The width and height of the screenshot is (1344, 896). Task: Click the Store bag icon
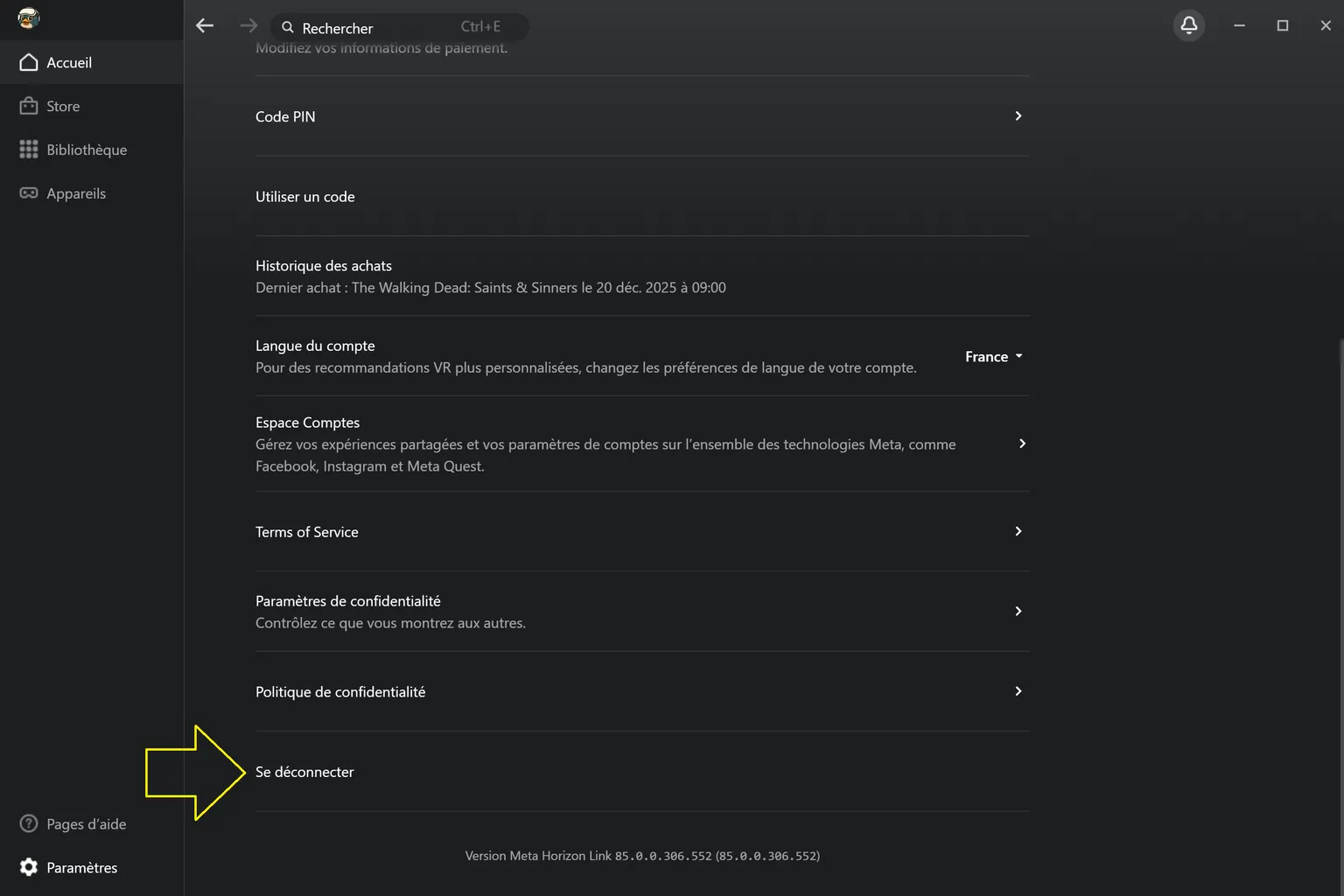coord(29,106)
